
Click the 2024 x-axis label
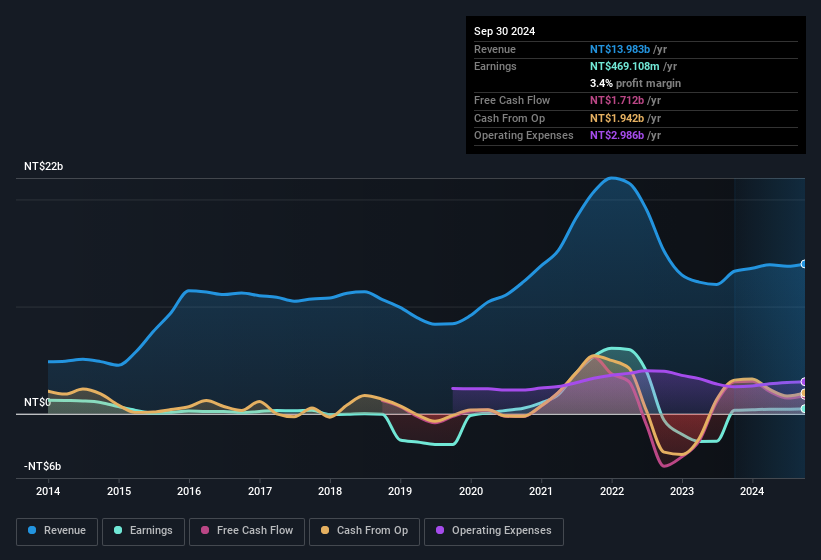pos(752,491)
